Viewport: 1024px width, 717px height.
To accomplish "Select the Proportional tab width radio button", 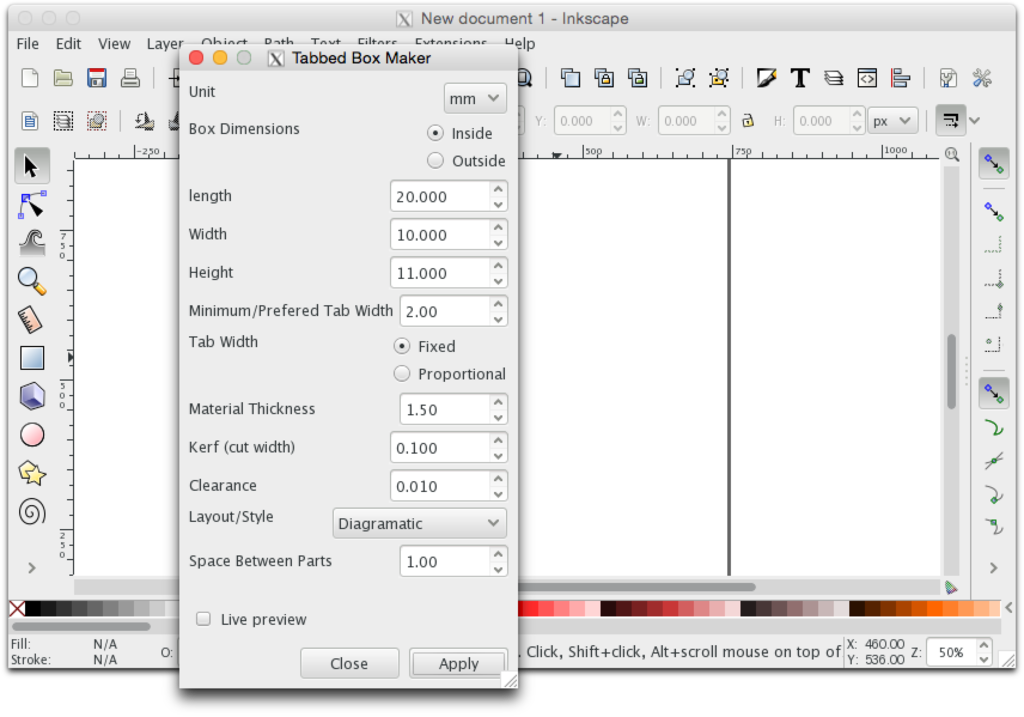I will [402, 374].
